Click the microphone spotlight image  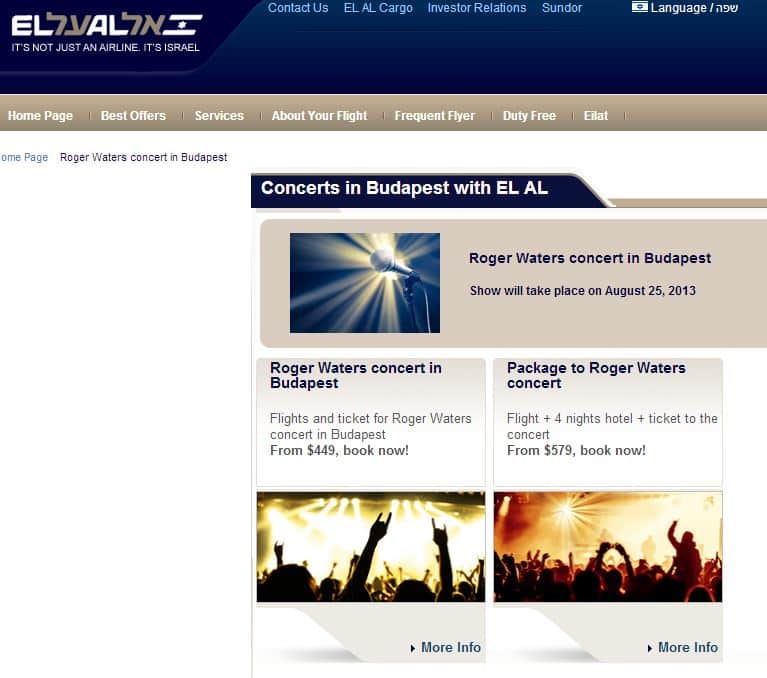coord(365,283)
